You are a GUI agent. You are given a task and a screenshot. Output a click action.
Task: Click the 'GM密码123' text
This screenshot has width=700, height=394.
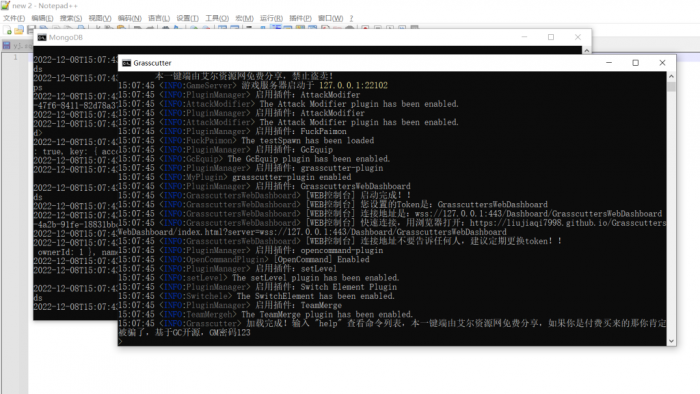(x=229, y=332)
